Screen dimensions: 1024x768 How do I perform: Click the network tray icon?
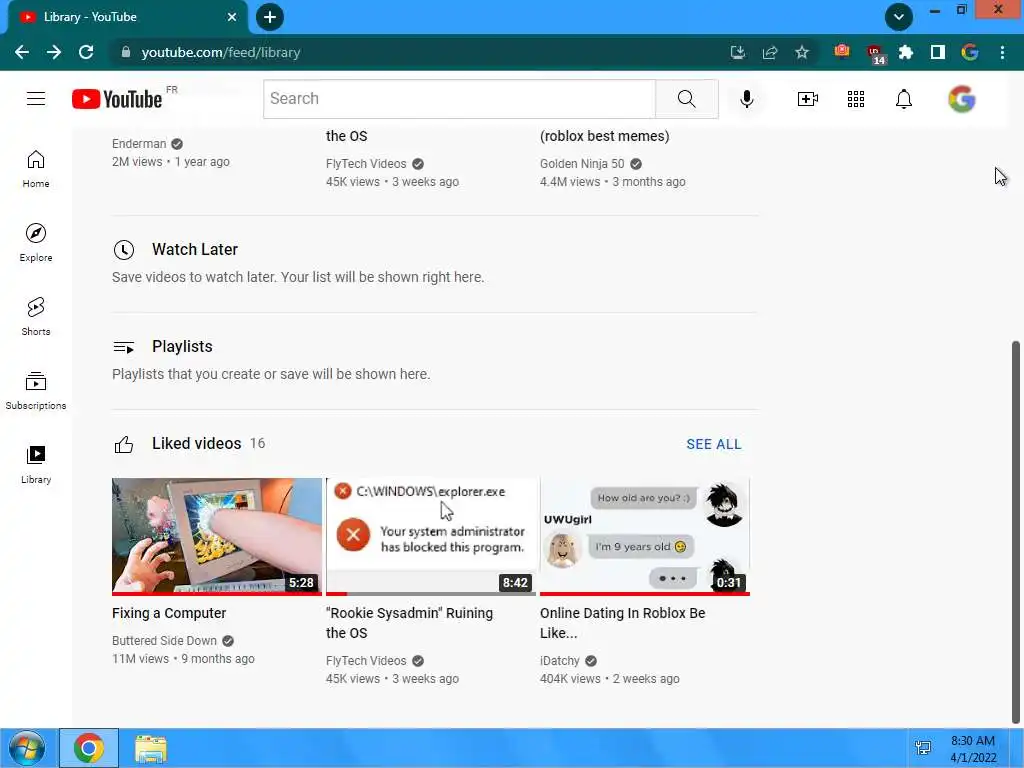point(923,748)
